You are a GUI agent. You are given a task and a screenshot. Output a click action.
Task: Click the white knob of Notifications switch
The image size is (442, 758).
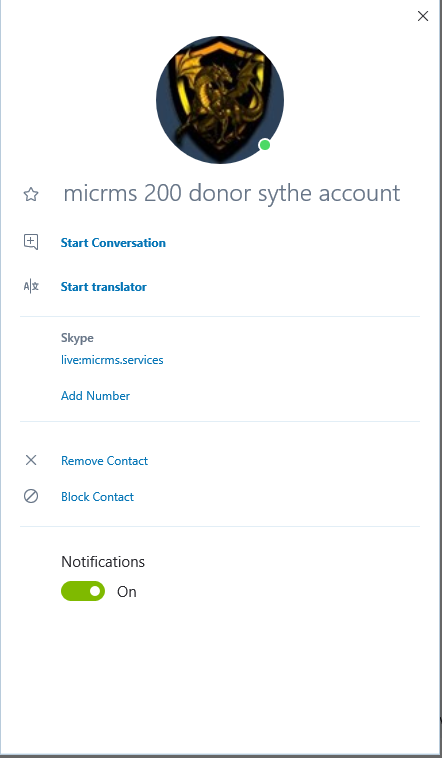pyautogui.click(x=95, y=591)
